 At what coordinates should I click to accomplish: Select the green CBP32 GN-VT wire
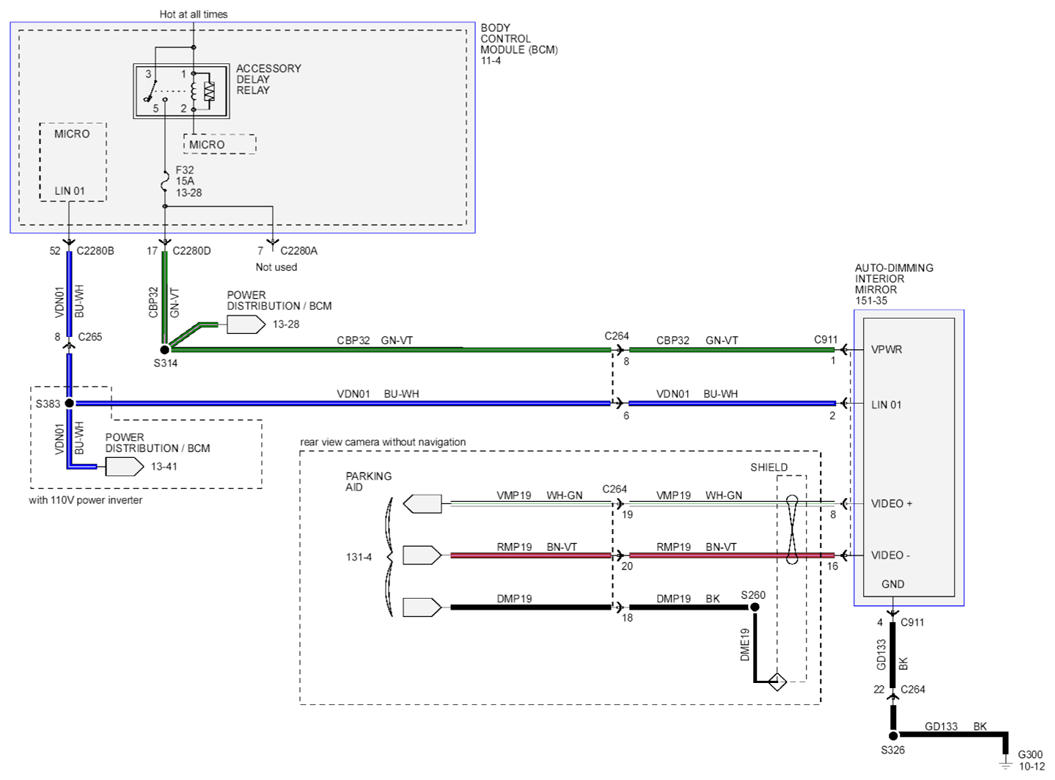(x=390, y=350)
